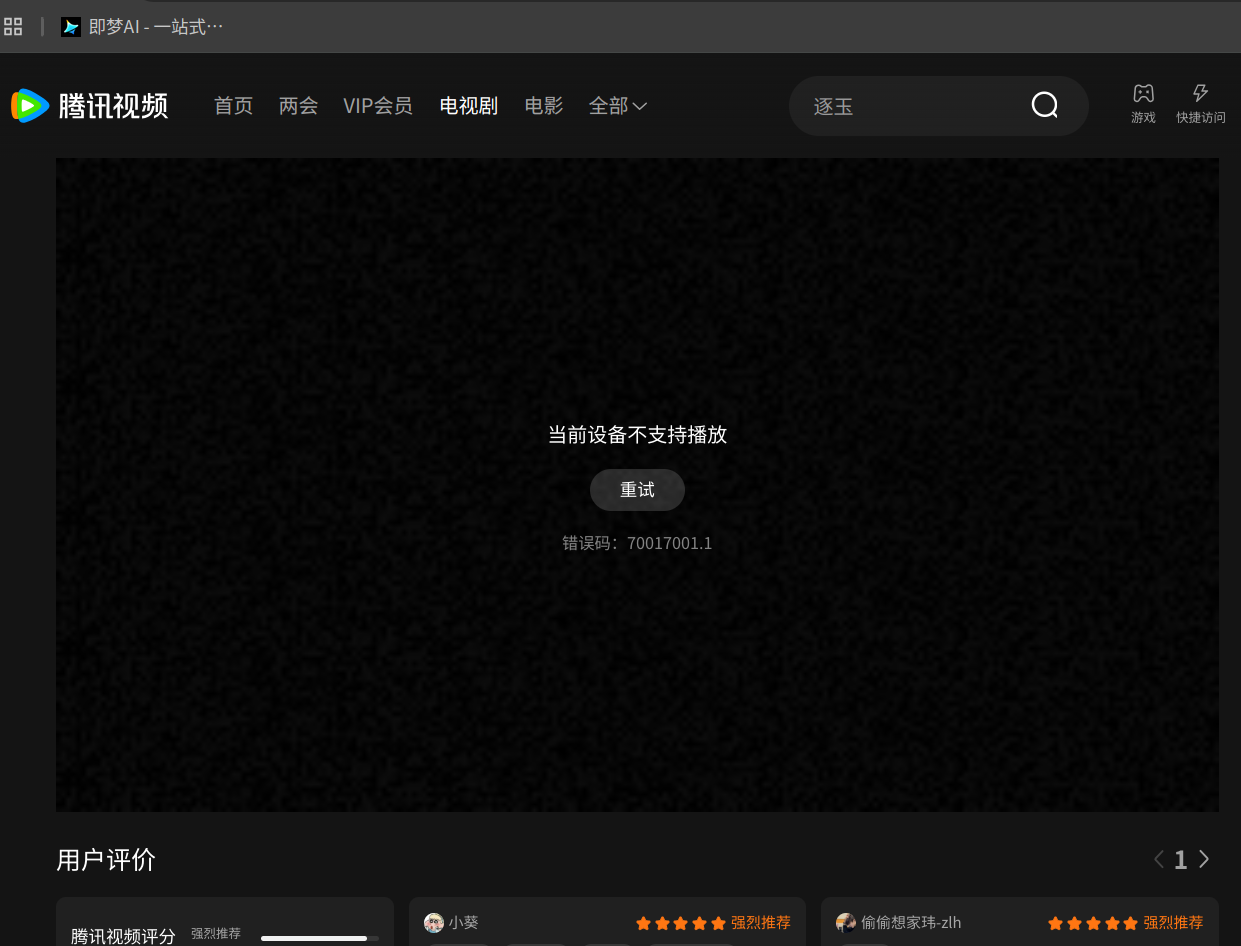The height and width of the screenshot is (946, 1241).
Task: Click the 当前设备不支持播放 message
Action: [x=637, y=434]
